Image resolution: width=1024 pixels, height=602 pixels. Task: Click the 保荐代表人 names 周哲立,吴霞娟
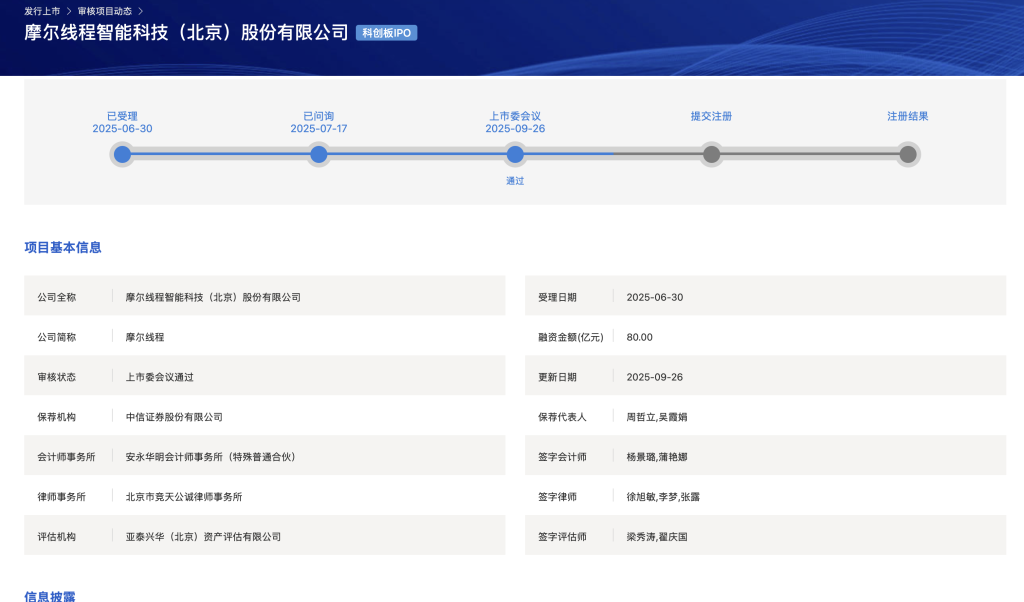pos(657,417)
